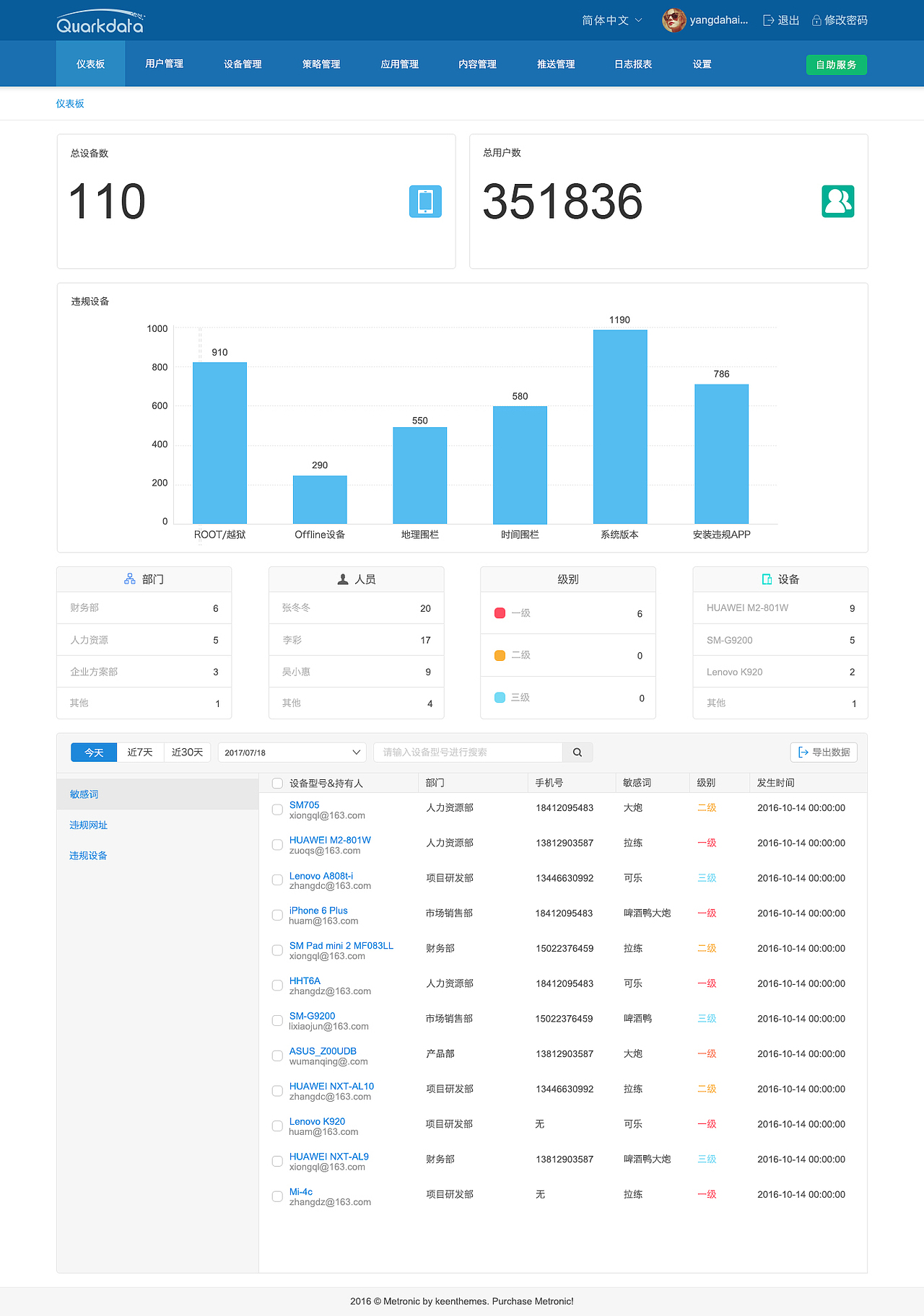Screen dimensions: 924x1316
Task: Select the 近7天 filter button
Action: coord(140,753)
